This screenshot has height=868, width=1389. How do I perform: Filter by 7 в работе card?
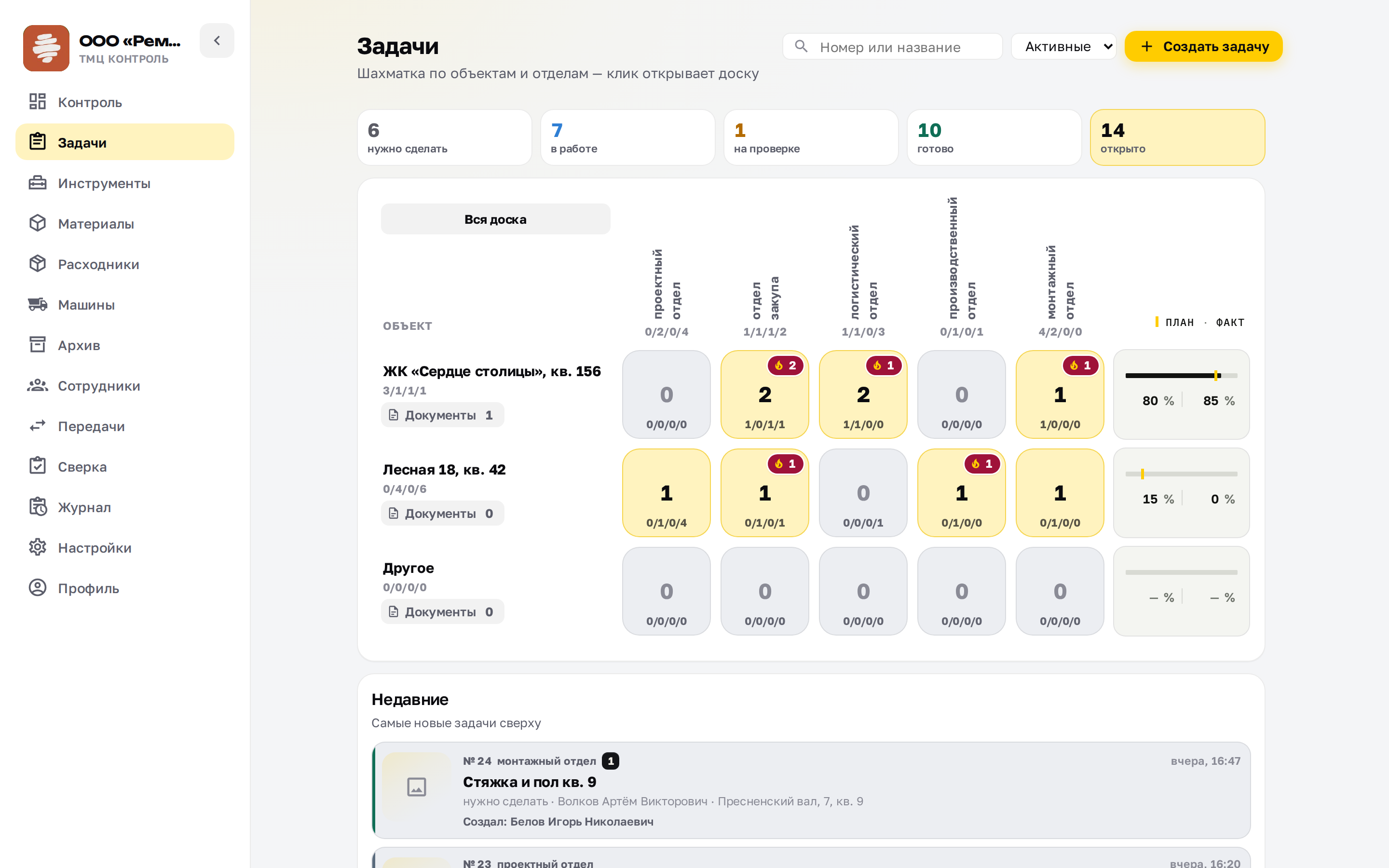[628, 138]
